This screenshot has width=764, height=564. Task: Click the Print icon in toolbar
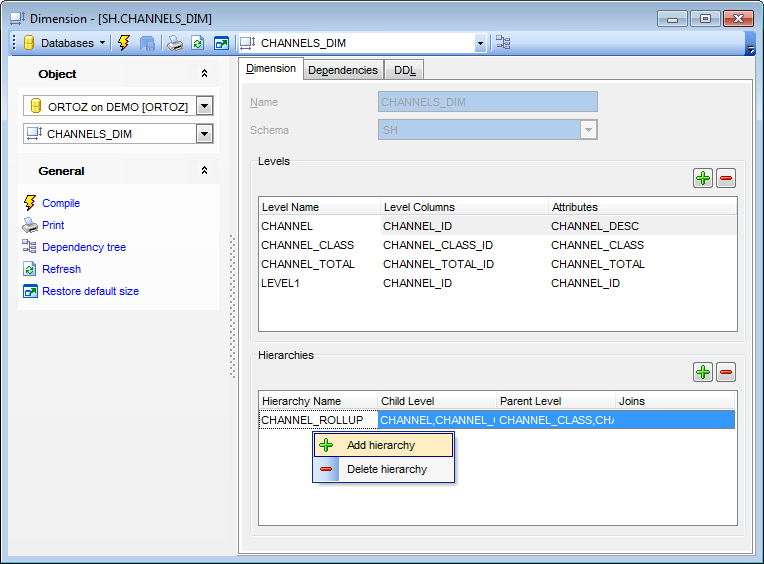(175, 43)
